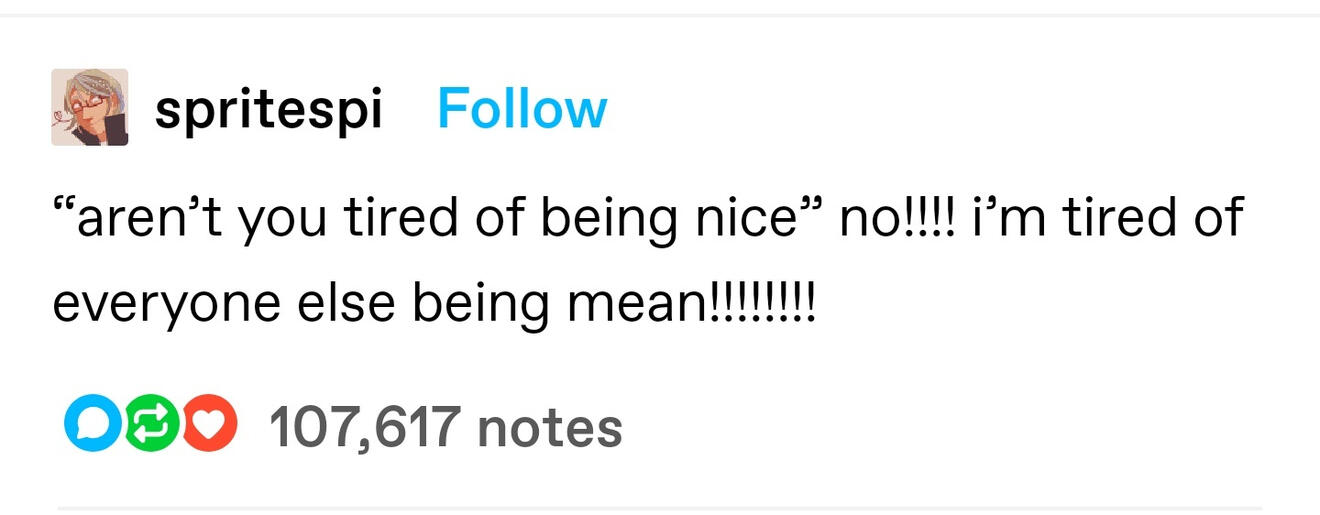Open replies via the speech bubble icon
Screen dimensions: 1320x515
pyautogui.click(x=89, y=426)
